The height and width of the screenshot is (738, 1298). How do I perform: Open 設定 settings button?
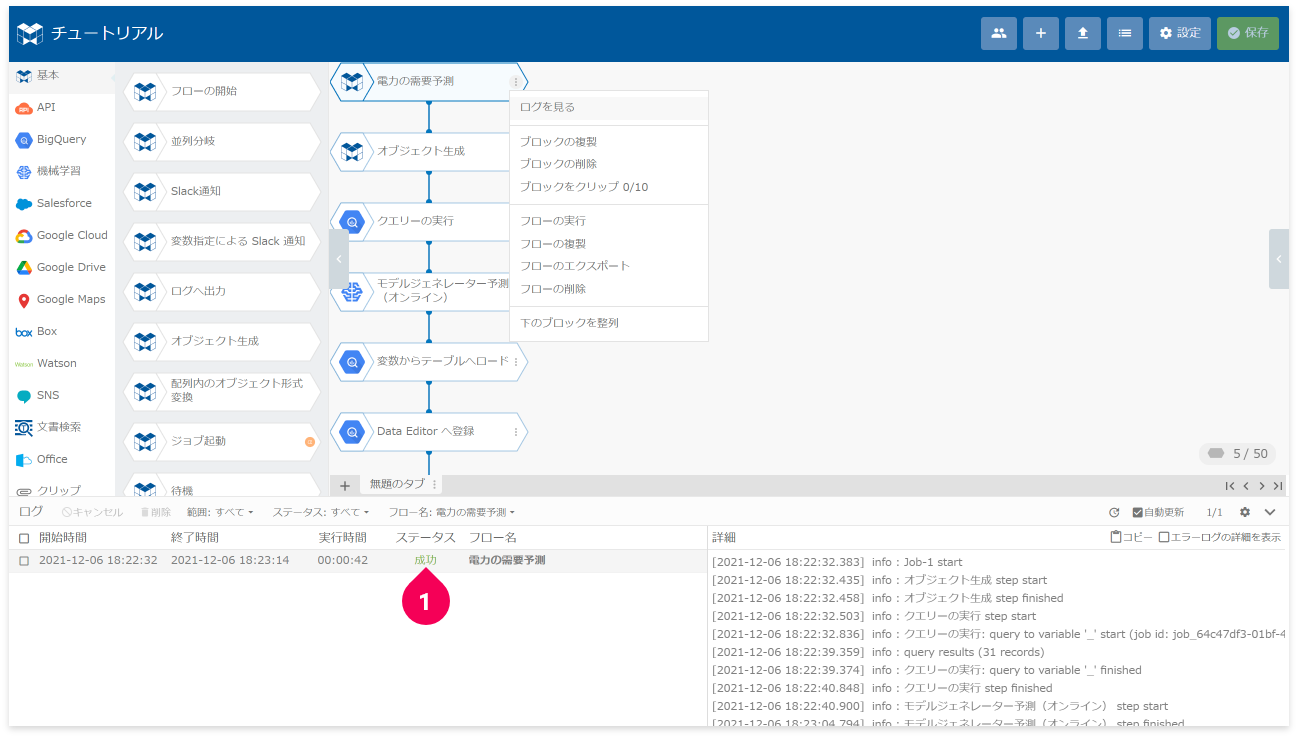click(x=1180, y=33)
